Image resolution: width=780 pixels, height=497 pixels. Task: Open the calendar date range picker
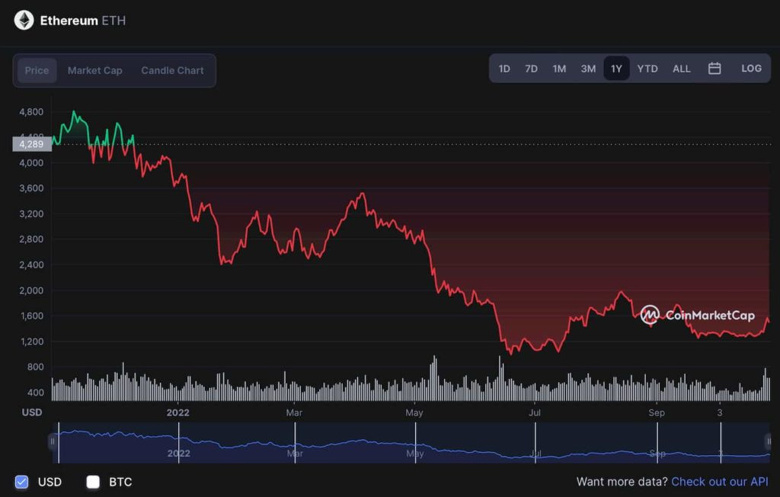(714, 69)
